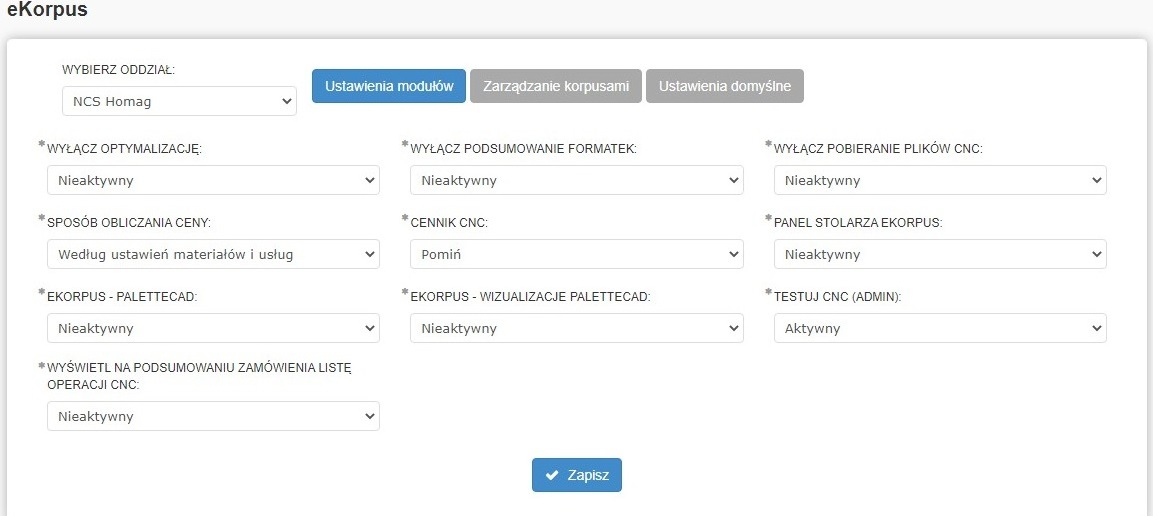Click the Sposób obliczania ceny label

[130, 223]
